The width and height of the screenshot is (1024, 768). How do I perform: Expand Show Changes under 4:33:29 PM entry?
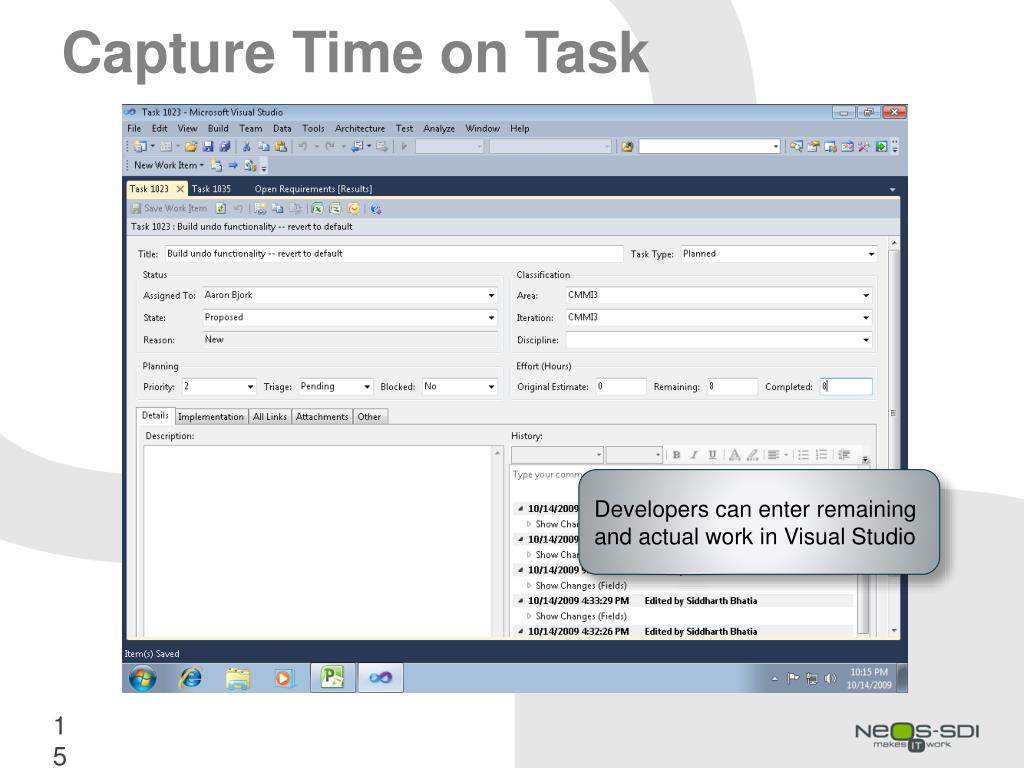pyautogui.click(x=529, y=616)
